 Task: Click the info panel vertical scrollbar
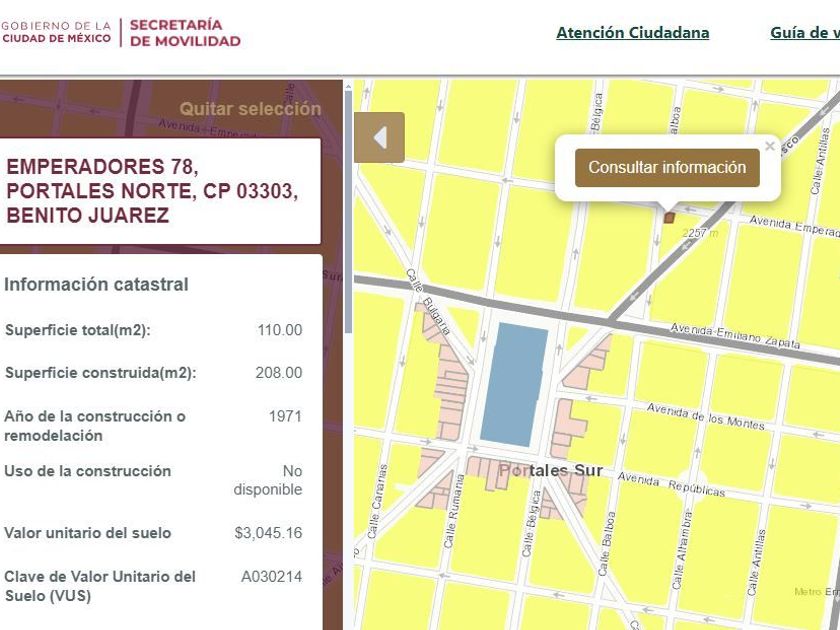348,212
